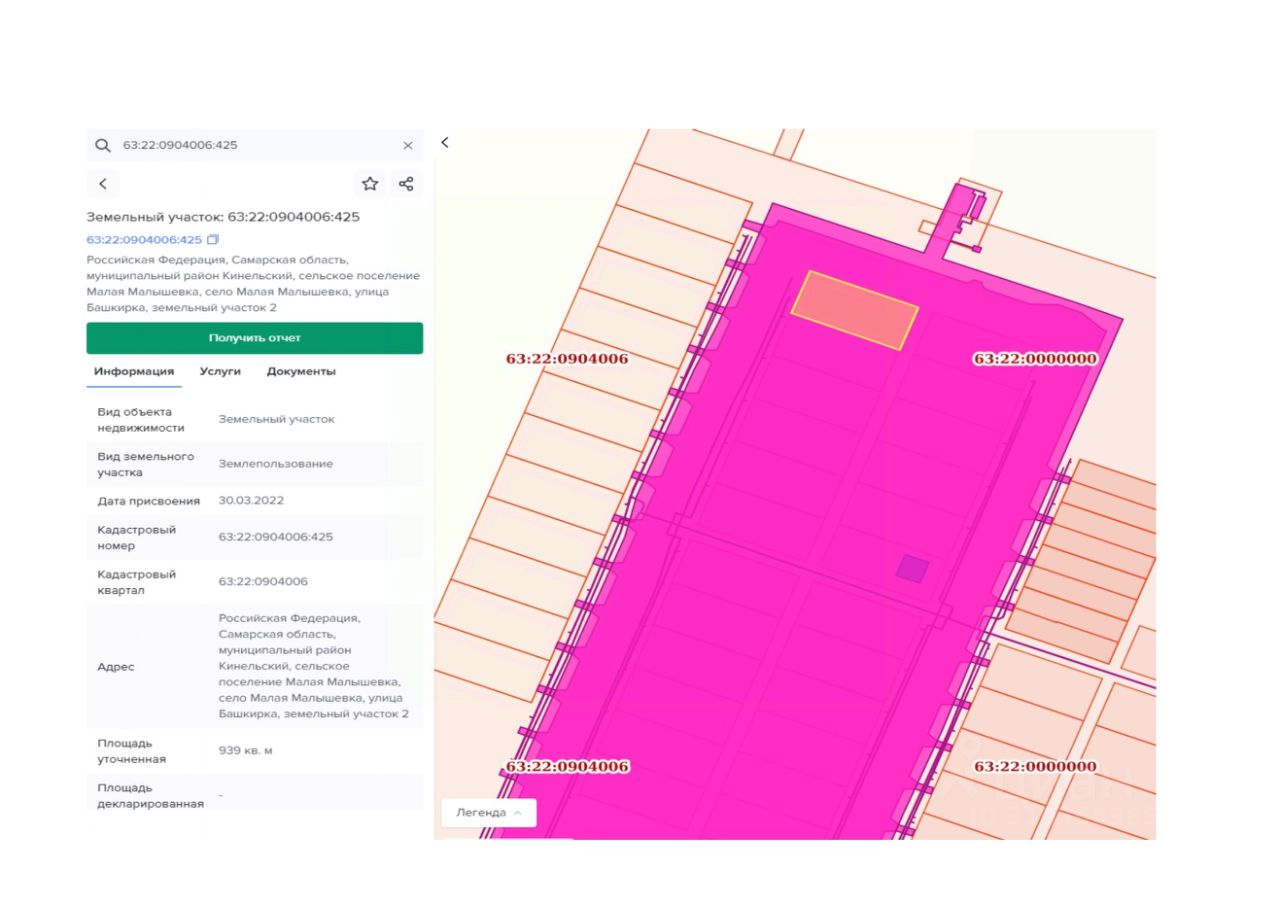Select the highlighted yellow-bordered parcel on map
This screenshot has width=1280, height=904.
click(855, 310)
